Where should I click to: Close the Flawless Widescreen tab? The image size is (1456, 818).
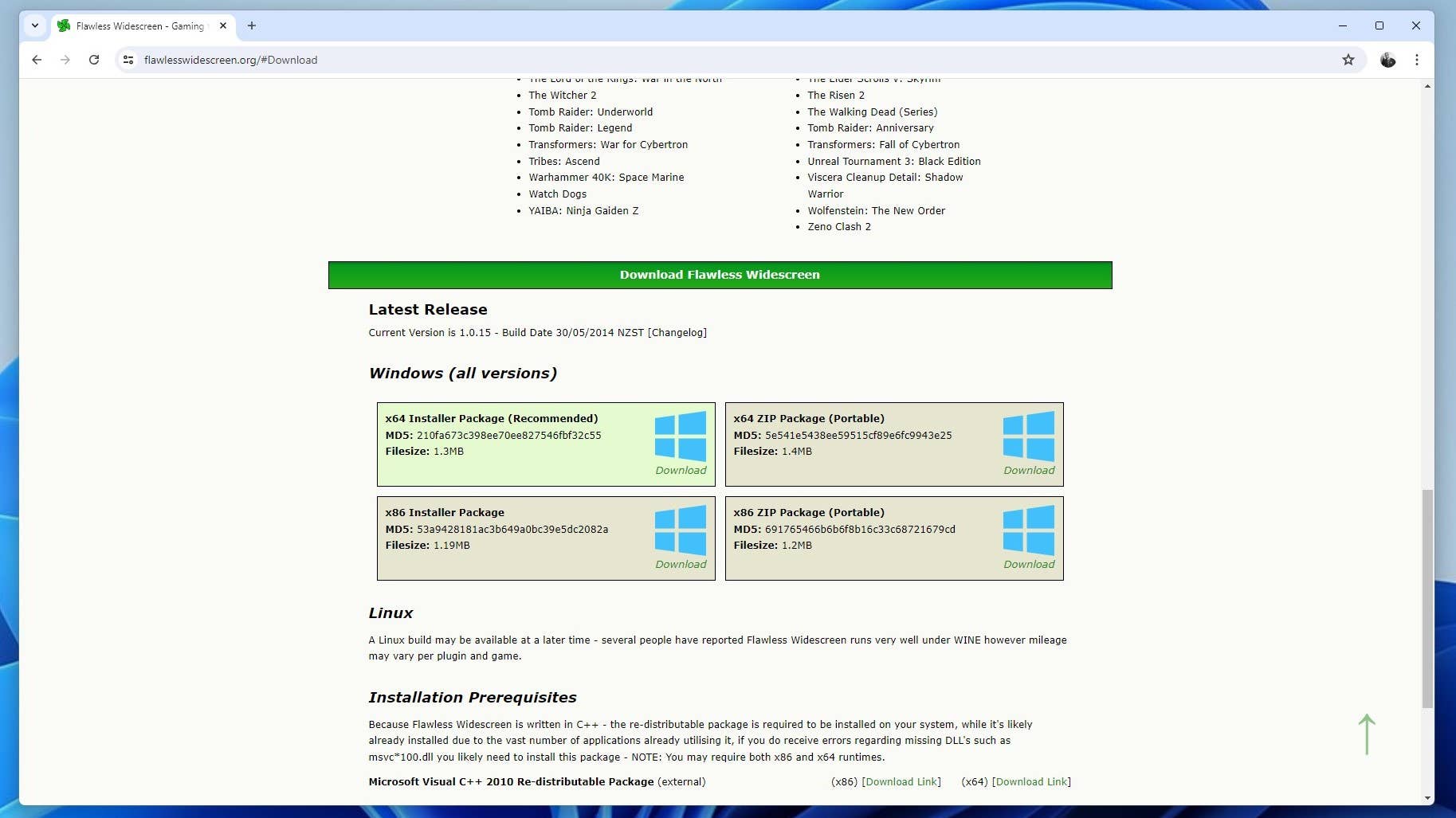coord(223,25)
